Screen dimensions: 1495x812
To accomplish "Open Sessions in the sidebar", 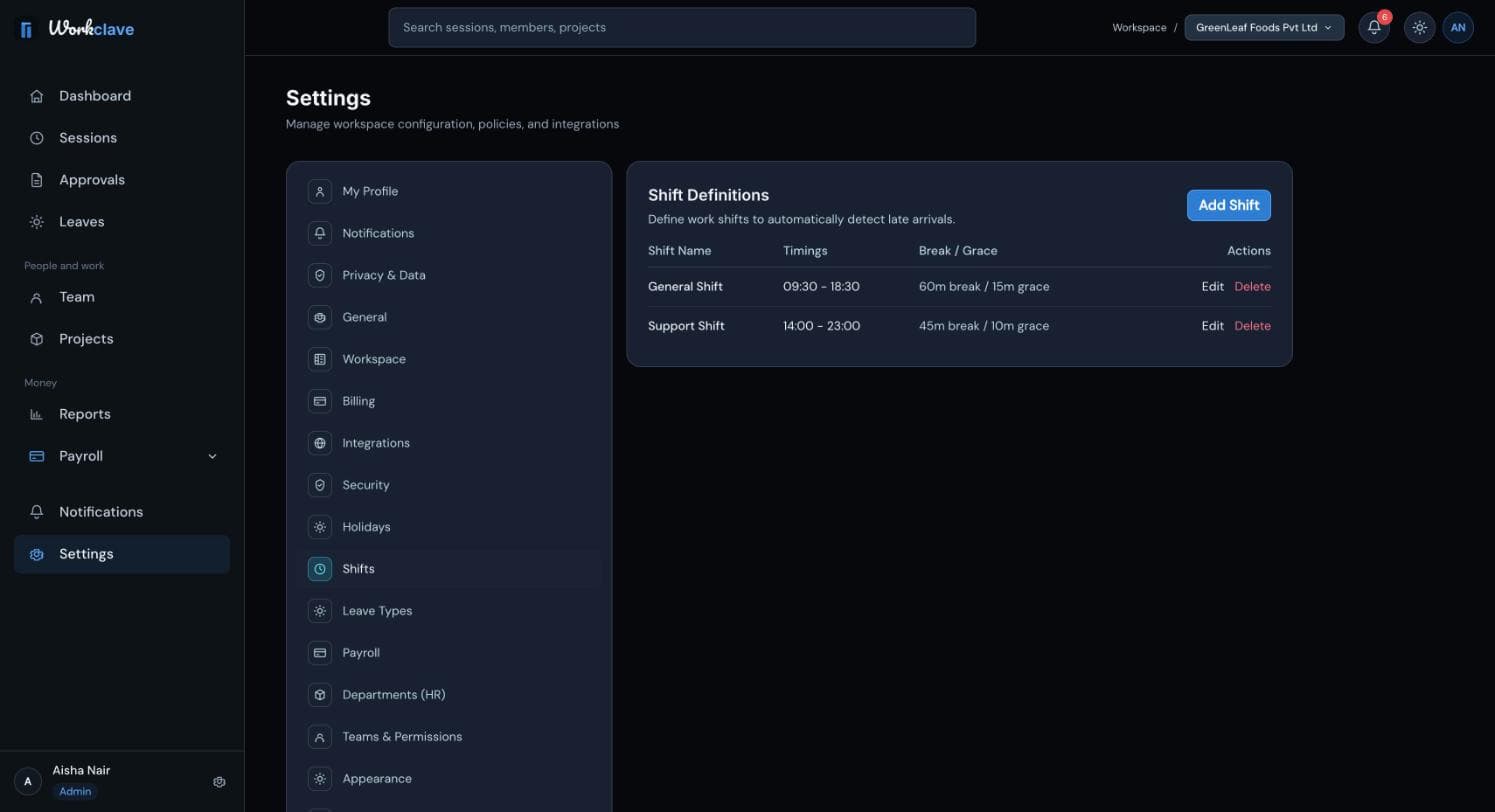I will [122, 138].
